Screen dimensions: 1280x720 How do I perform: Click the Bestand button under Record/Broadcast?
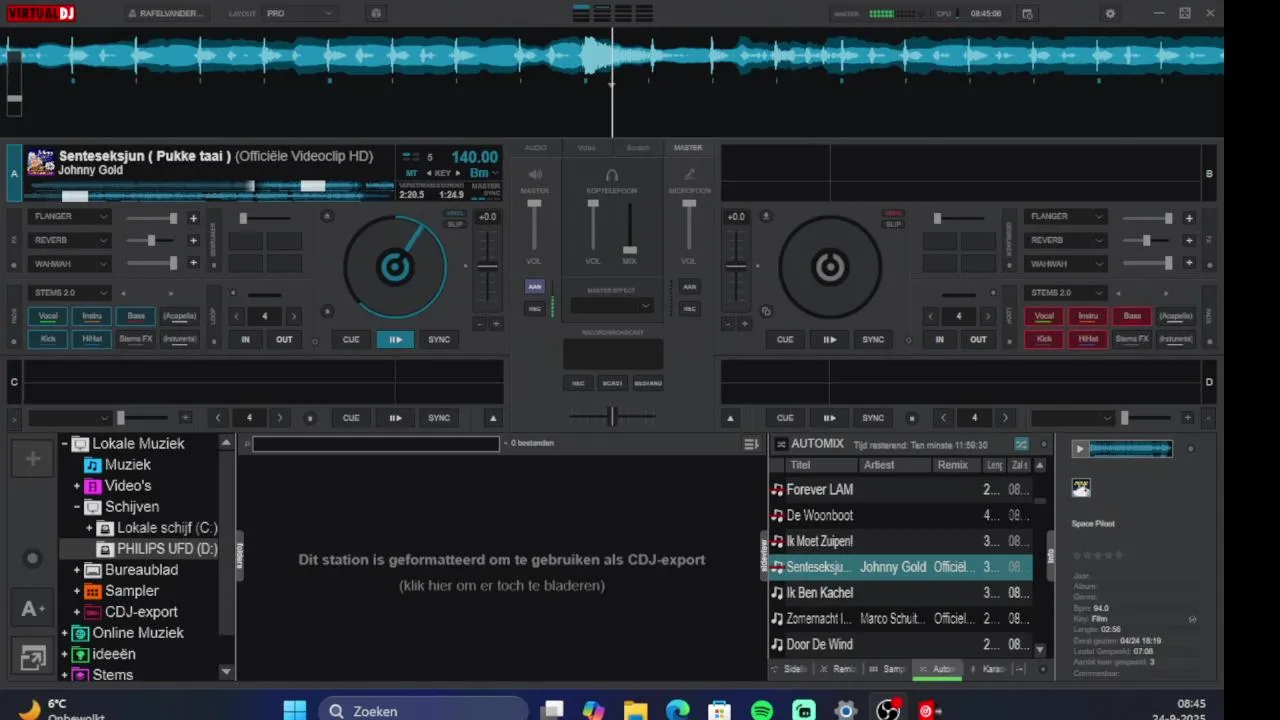[648, 383]
